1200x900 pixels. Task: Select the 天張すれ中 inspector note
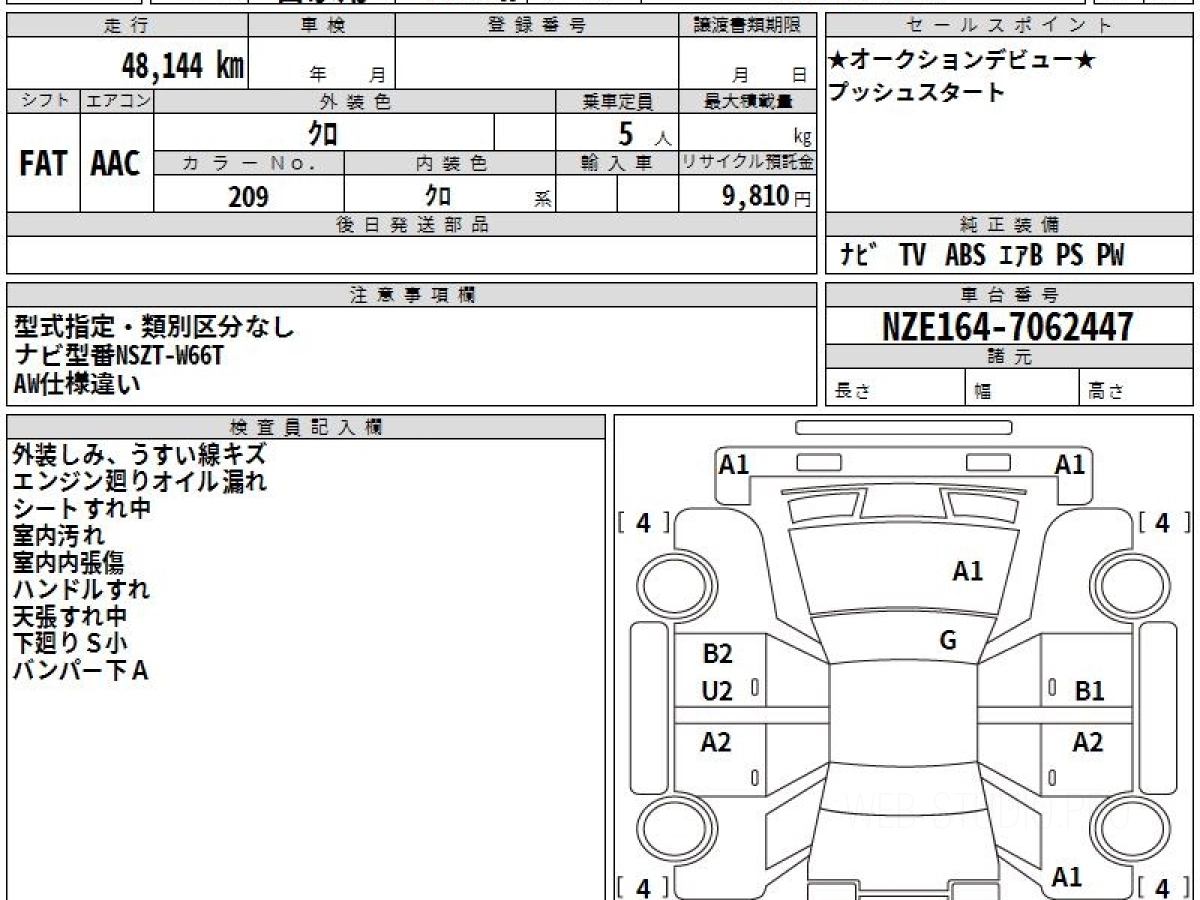70,617
